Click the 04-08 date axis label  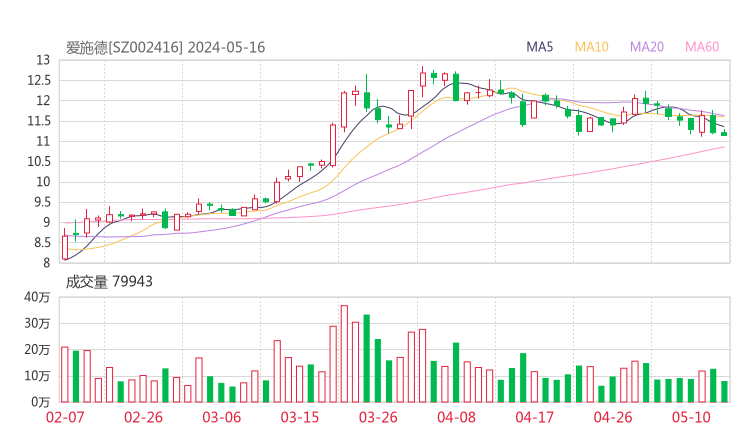[456, 417]
